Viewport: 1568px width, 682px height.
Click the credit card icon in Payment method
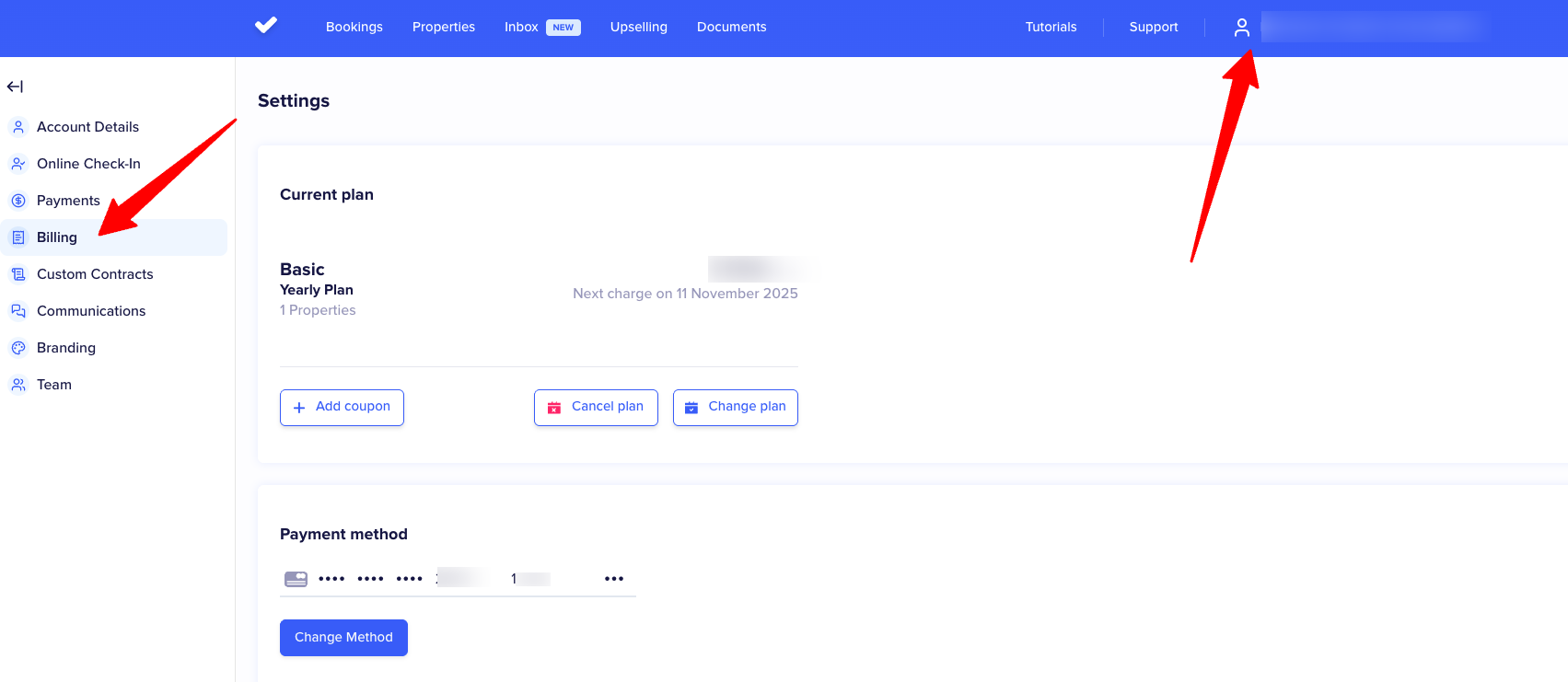296,579
